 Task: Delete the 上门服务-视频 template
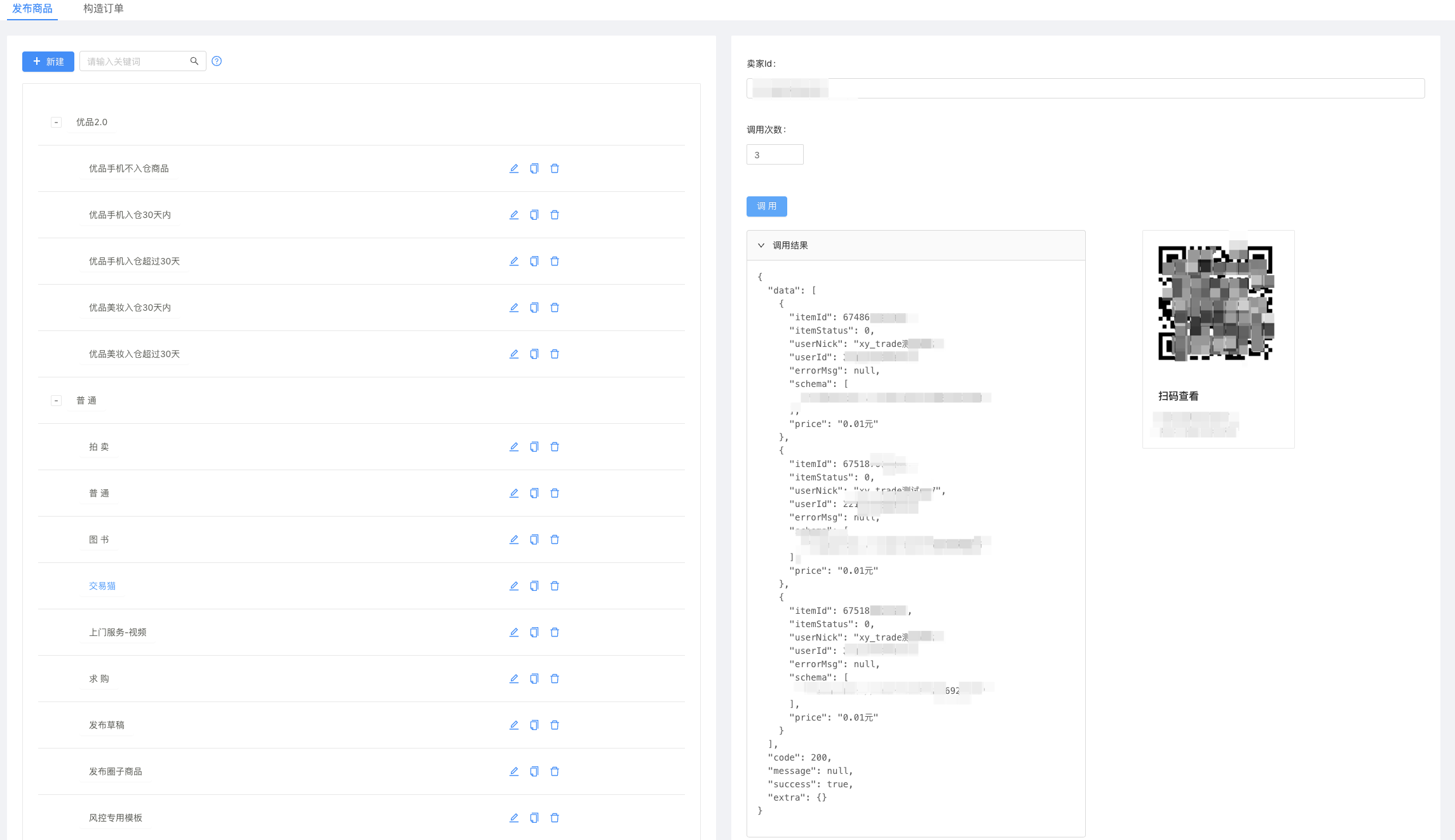click(555, 632)
